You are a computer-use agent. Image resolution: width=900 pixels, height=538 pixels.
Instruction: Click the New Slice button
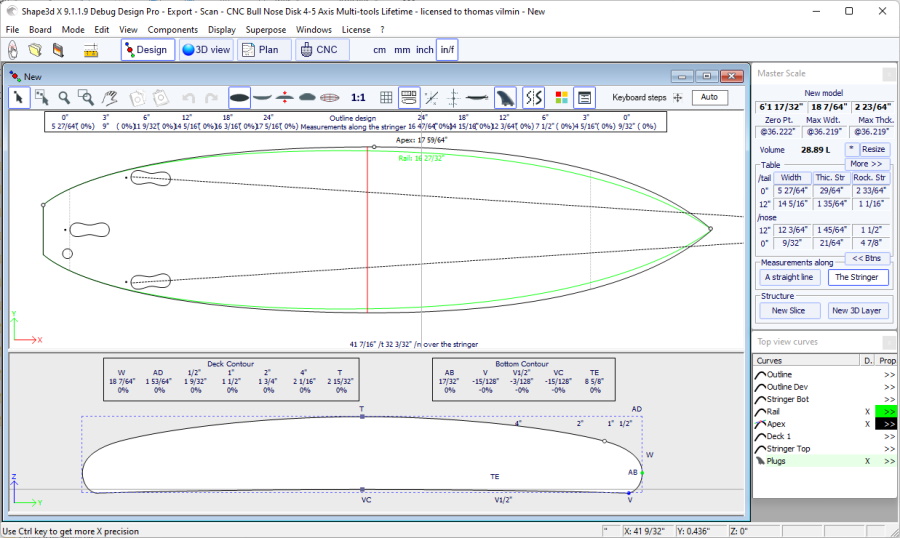(x=789, y=310)
